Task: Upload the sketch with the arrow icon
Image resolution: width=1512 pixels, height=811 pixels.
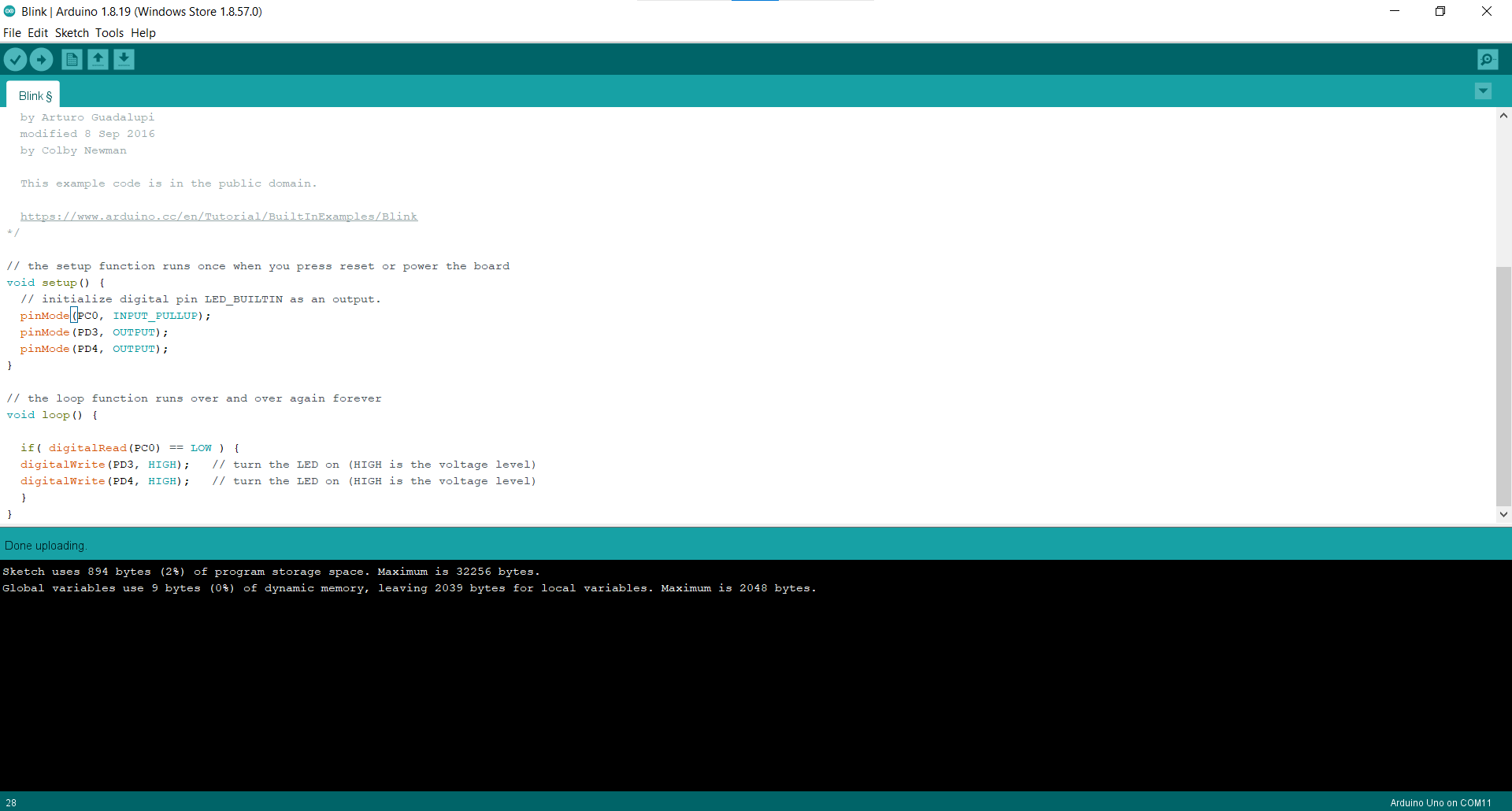Action: pyautogui.click(x=41, y=59)
